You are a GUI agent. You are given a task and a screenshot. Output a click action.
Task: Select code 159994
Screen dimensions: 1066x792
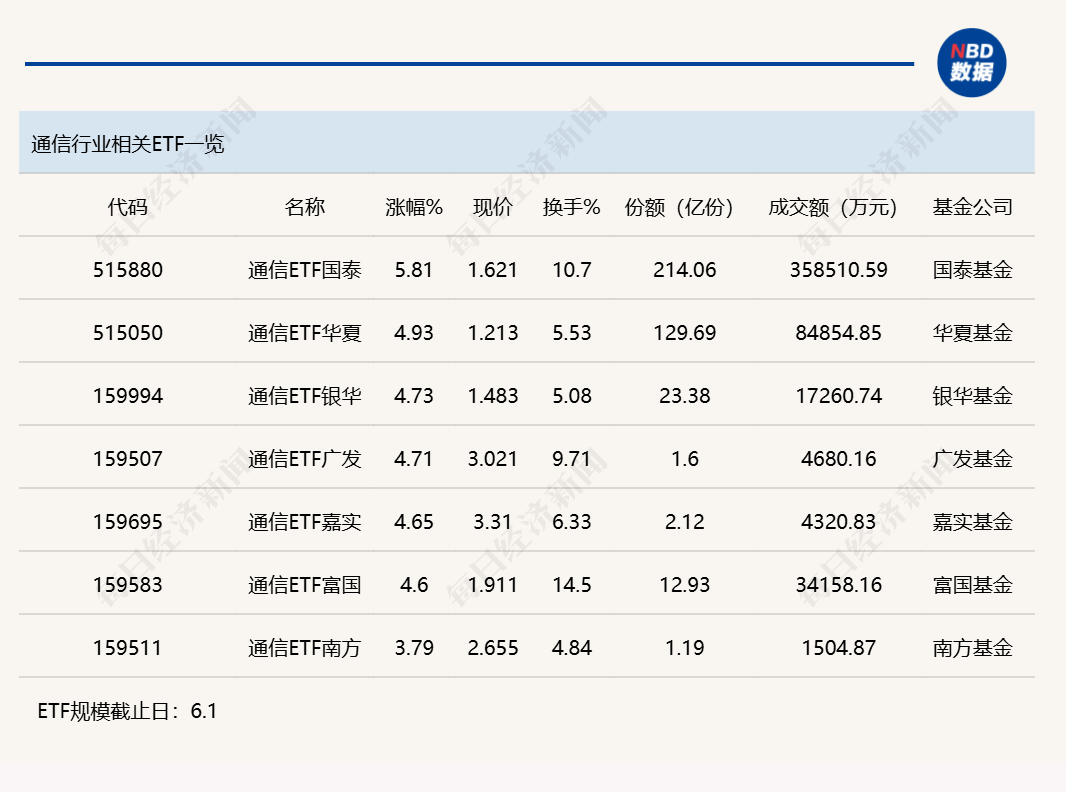(128, 396)
